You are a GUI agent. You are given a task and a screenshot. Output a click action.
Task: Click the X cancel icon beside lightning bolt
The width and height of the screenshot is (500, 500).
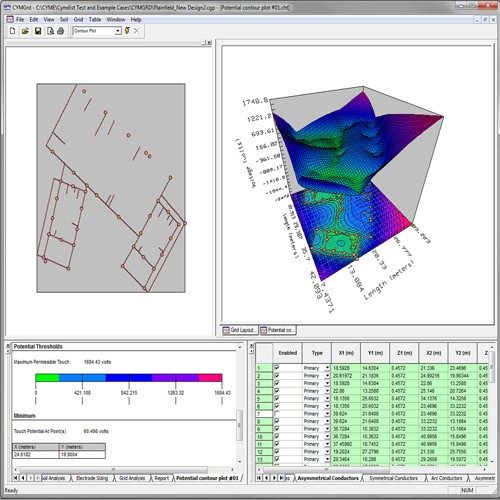(x=136, y=31)
